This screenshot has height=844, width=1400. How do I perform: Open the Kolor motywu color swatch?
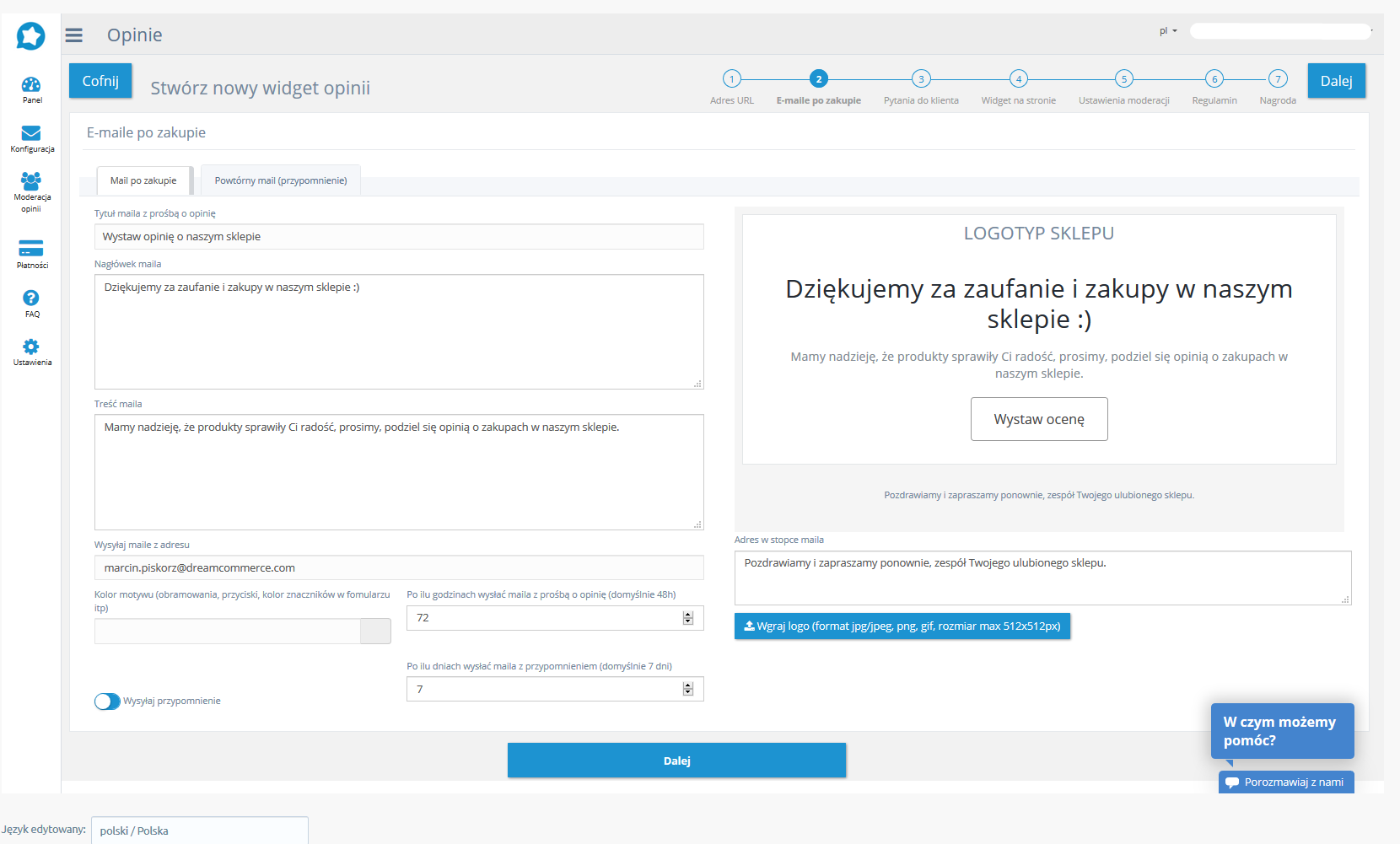(x=375, y=632)
